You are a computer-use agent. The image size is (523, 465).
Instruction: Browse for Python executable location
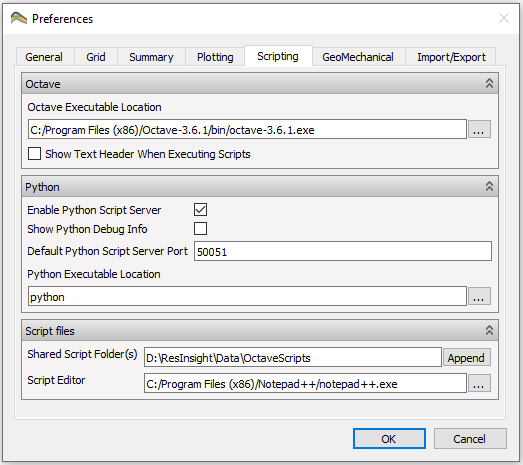(x=479, y=296)
